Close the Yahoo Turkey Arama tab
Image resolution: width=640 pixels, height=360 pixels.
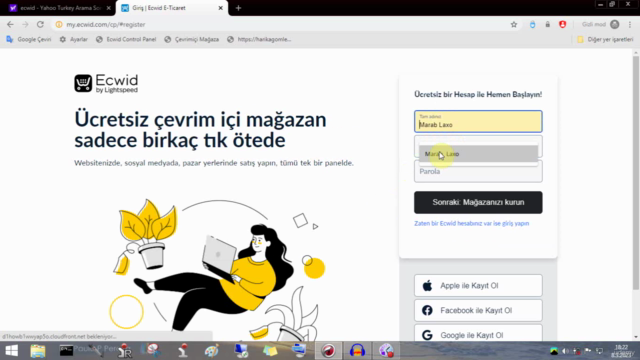pyautogui.click(x=109, y=8)
